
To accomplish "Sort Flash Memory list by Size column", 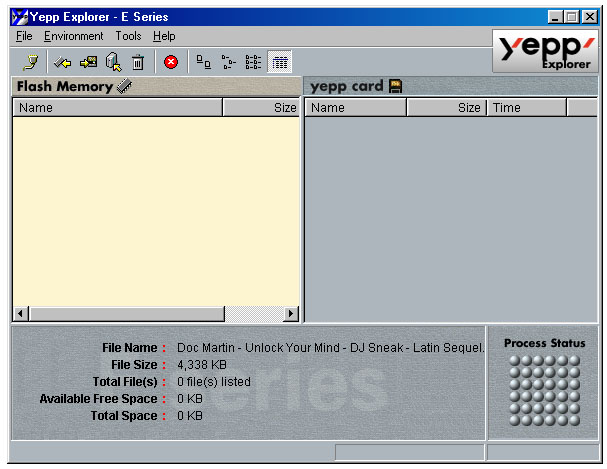I will click(x=261, y=107).
